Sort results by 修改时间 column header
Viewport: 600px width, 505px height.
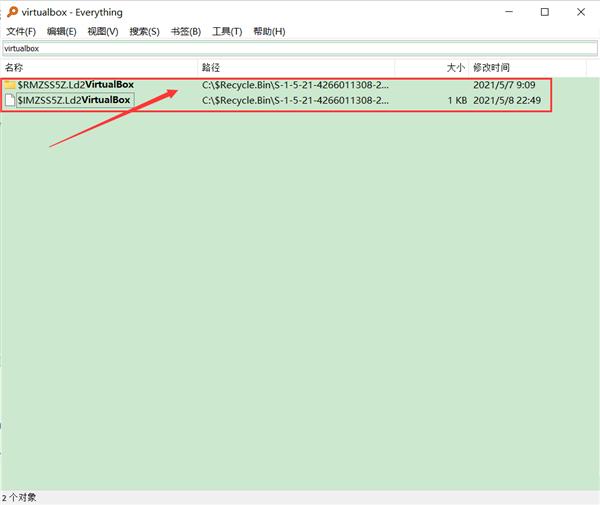point(528,68)
